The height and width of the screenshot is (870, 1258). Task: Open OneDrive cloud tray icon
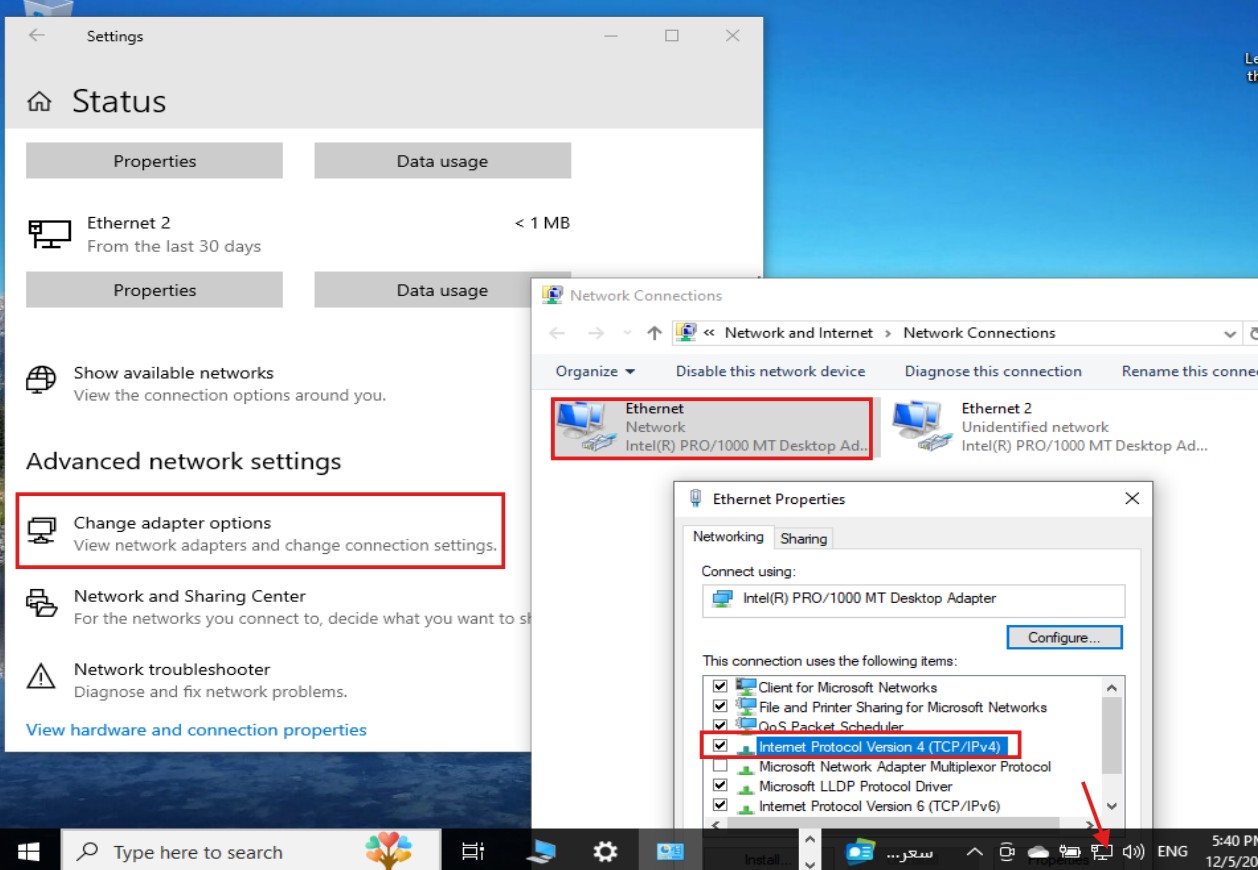(x=1039, y=852)
